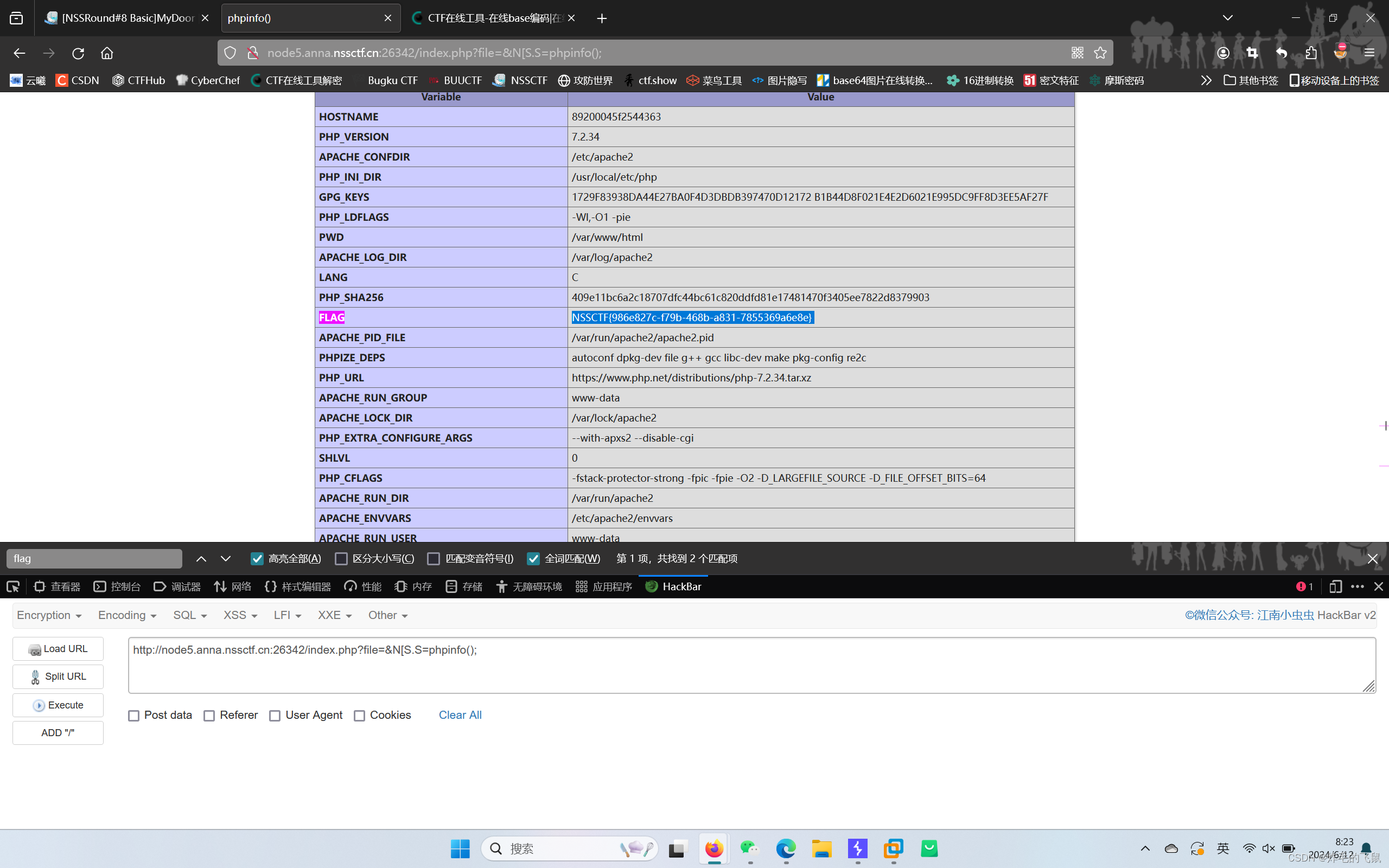
Task: Click the responsive design mode icon
Action: 1335,586
